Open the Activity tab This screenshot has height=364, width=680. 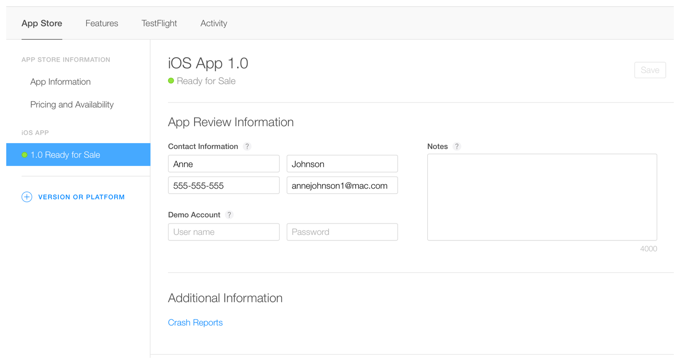(213, 23)
